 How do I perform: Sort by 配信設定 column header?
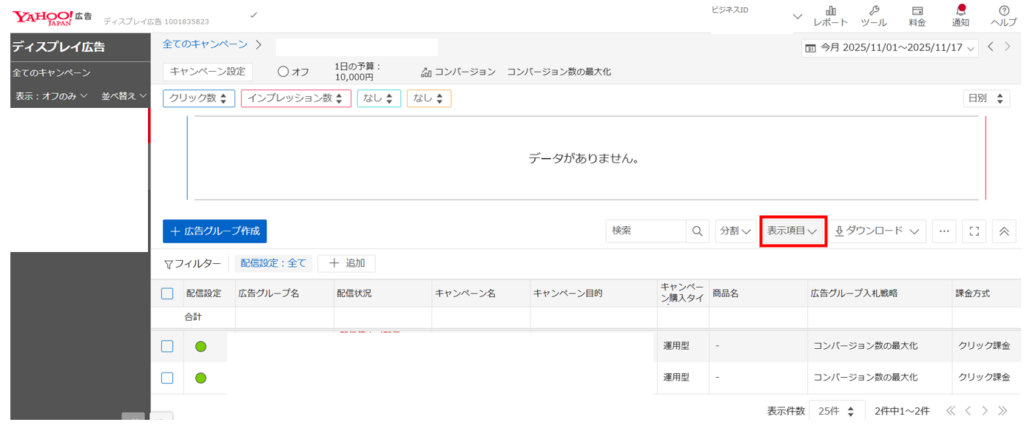[x=204, y=294]
